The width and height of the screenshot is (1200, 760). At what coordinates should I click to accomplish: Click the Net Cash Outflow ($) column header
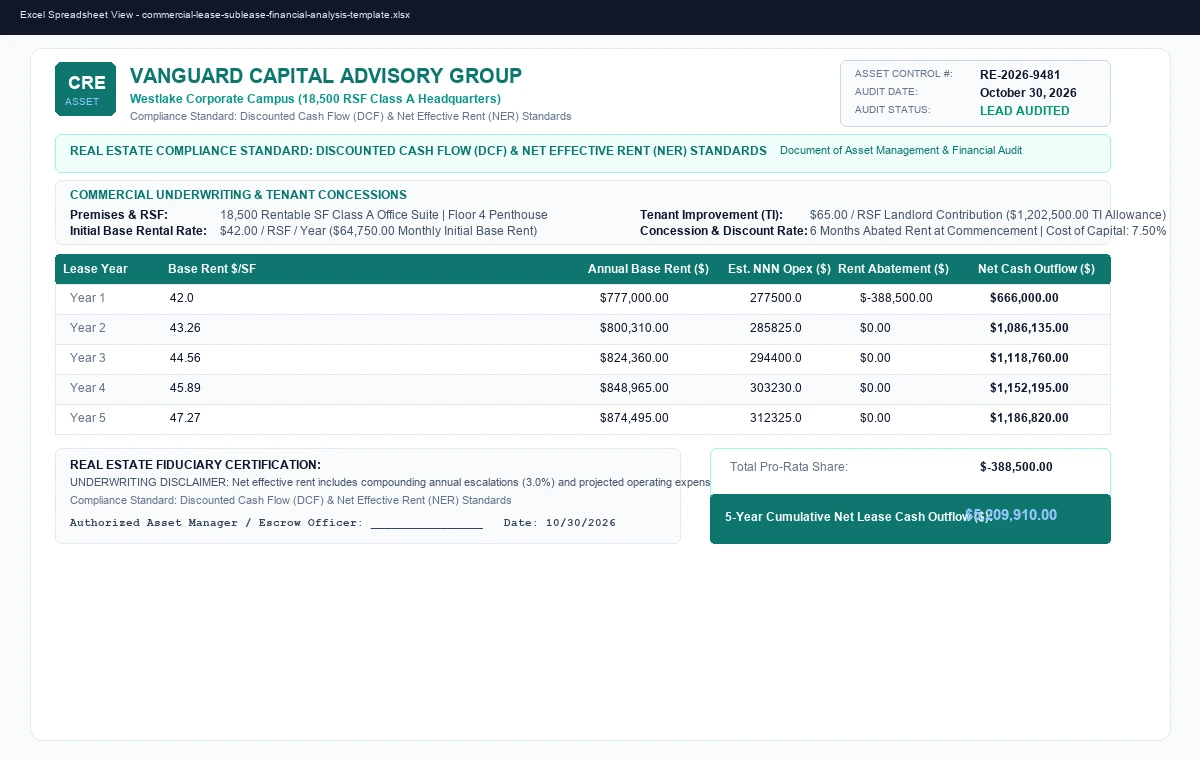[1036, 269]
